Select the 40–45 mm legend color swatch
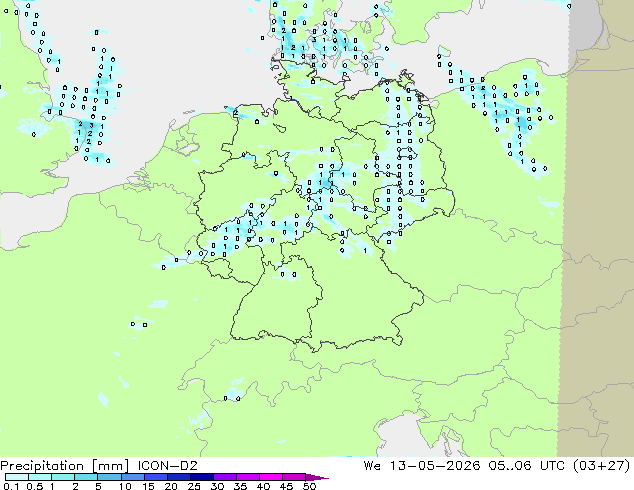Viewport: 634px width, 490px height. coord(271,477)
